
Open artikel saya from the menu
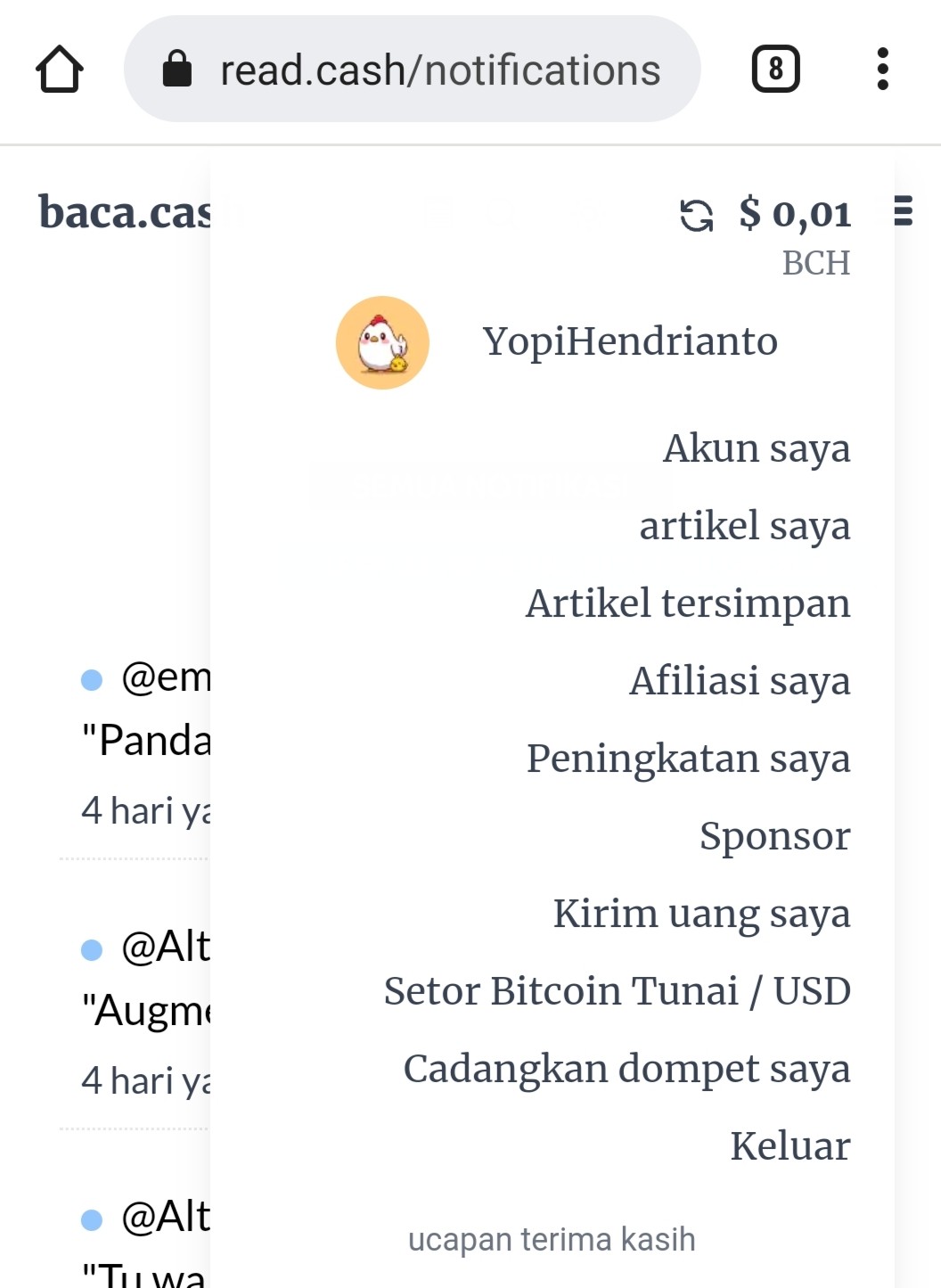click(745, 526)
